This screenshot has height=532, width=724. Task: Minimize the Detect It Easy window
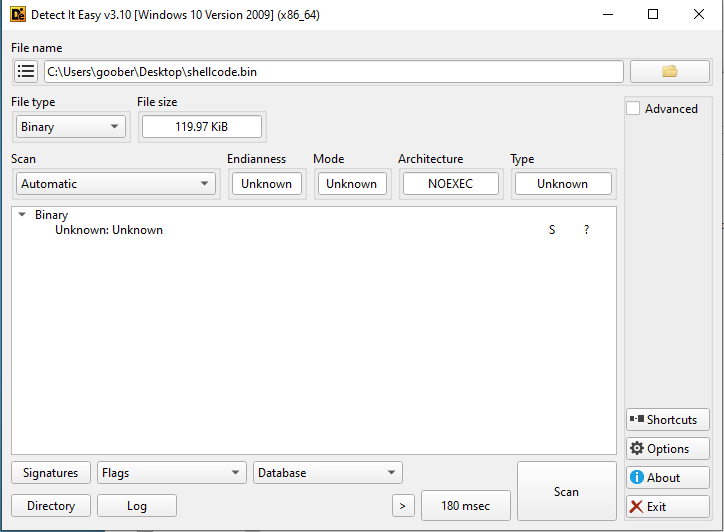(608, 14)
